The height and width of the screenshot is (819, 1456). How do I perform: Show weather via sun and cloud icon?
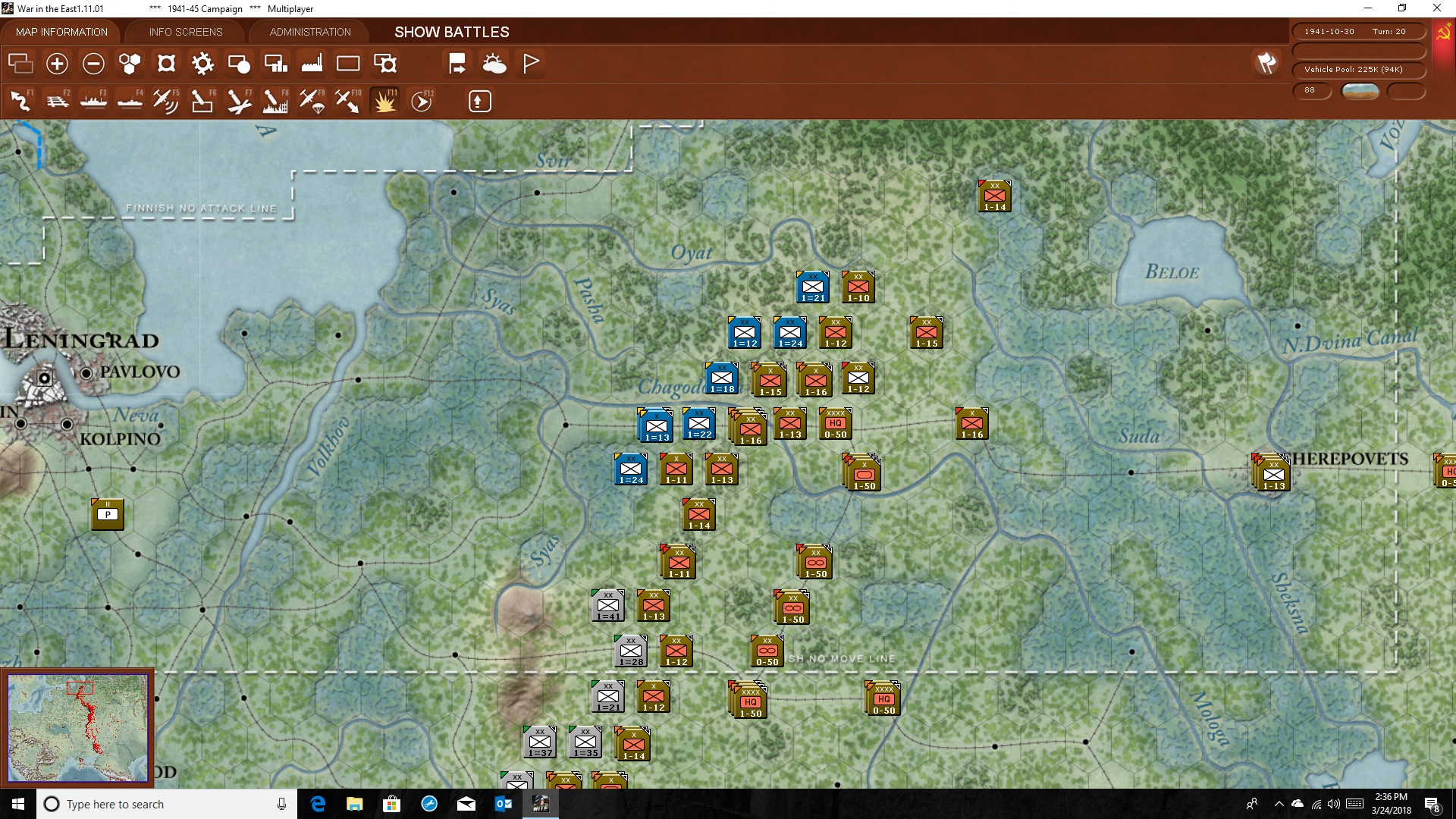(494, 64)
